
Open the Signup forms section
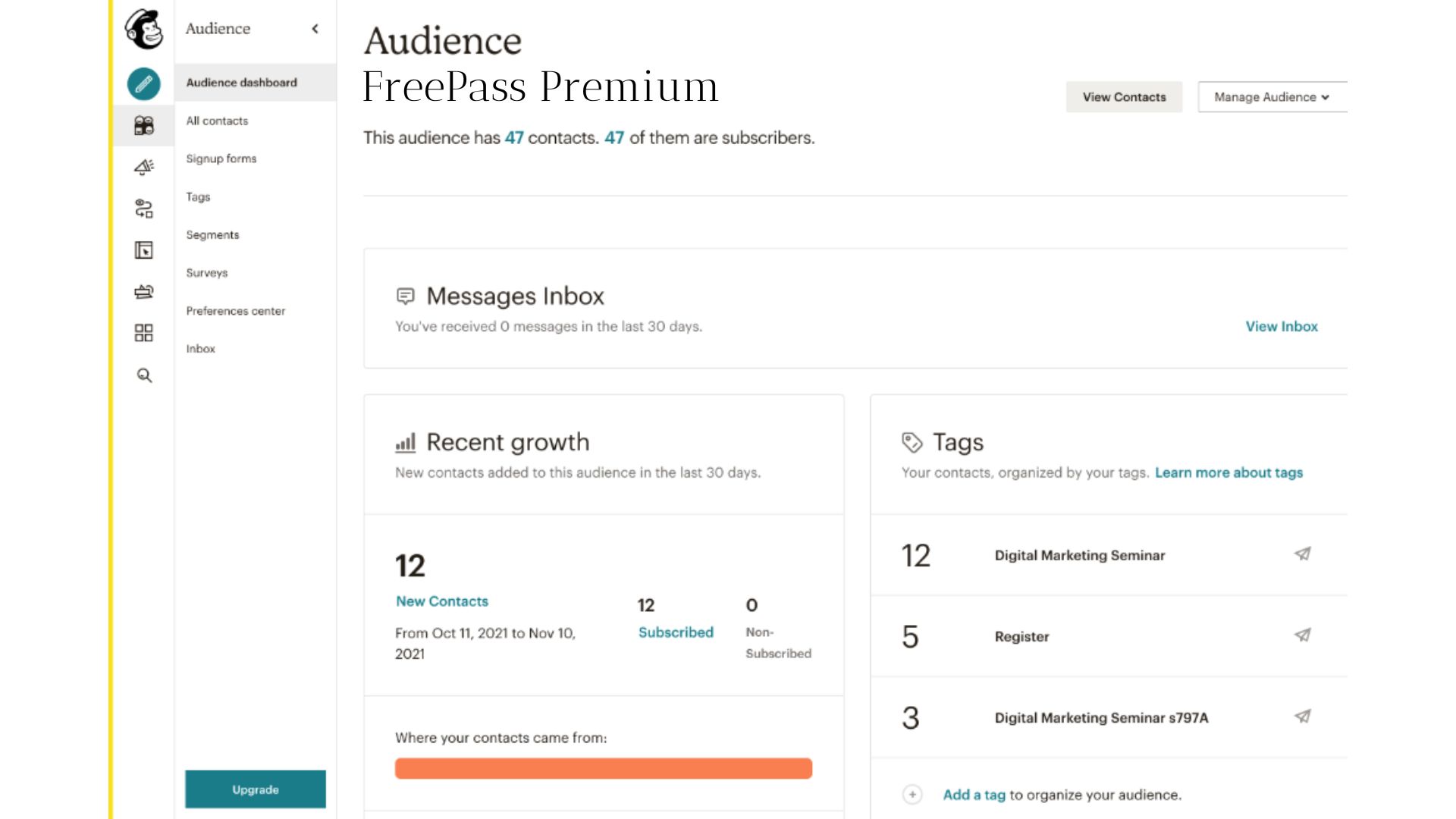(221, 158)
